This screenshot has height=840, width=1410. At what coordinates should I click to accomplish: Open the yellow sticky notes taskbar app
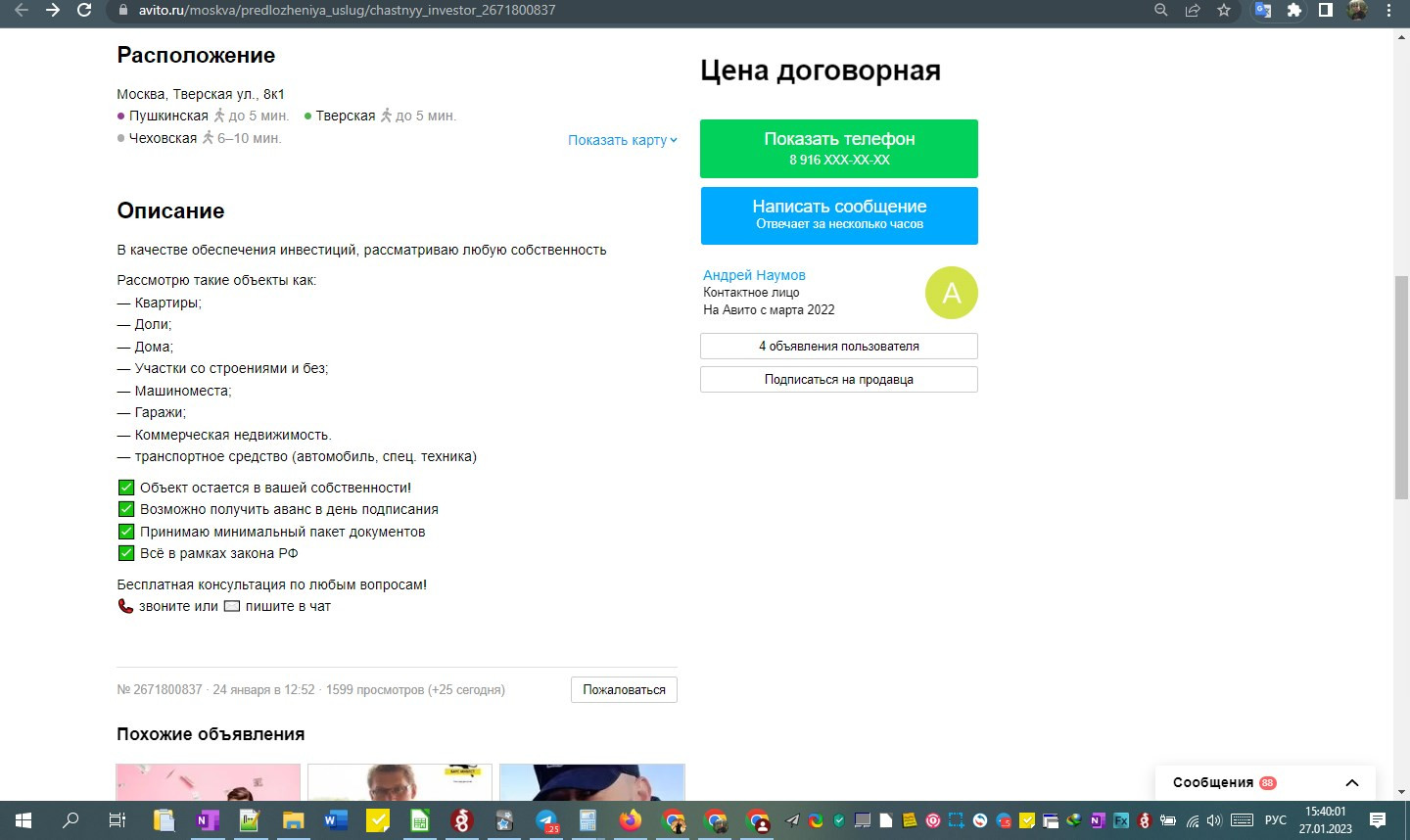(378, 820)
